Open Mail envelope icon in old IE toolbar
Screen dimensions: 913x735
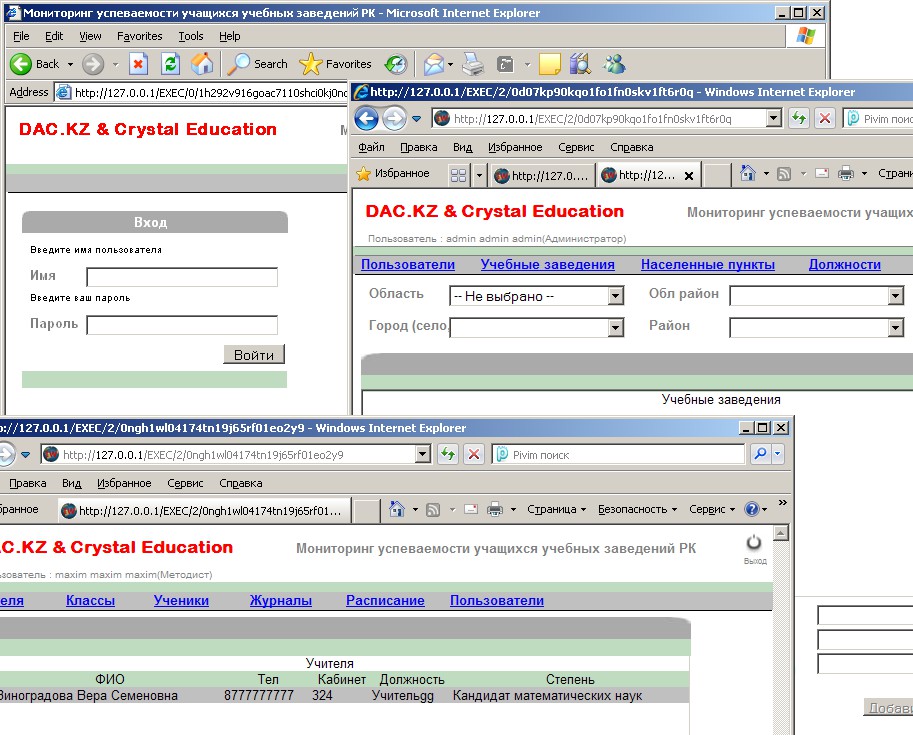[x=434, y=64]
